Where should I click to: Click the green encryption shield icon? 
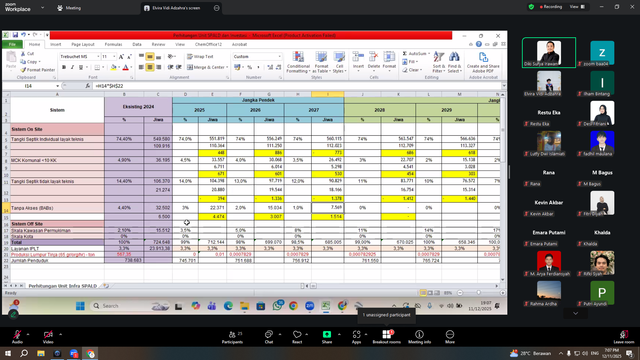pyautogui.click(x=531, y=7)
